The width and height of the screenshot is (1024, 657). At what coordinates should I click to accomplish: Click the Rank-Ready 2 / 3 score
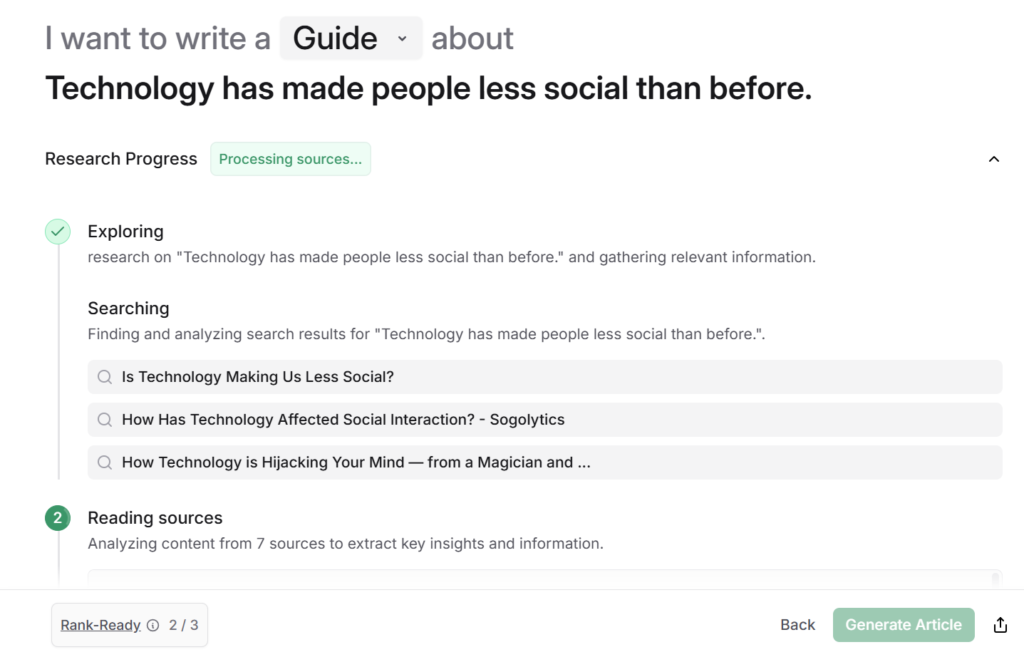pyautogui.click(x=183, y=626)
